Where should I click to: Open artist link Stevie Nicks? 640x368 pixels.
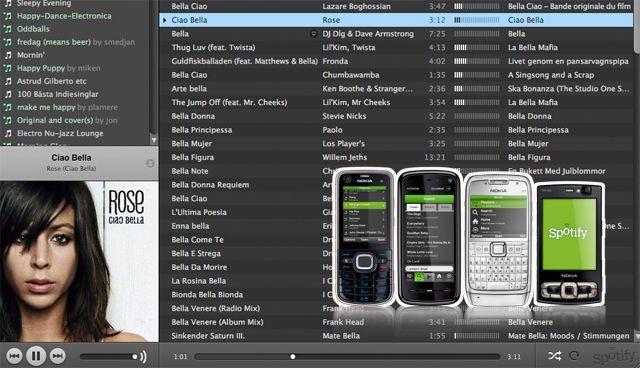click(x=344, y=116)
